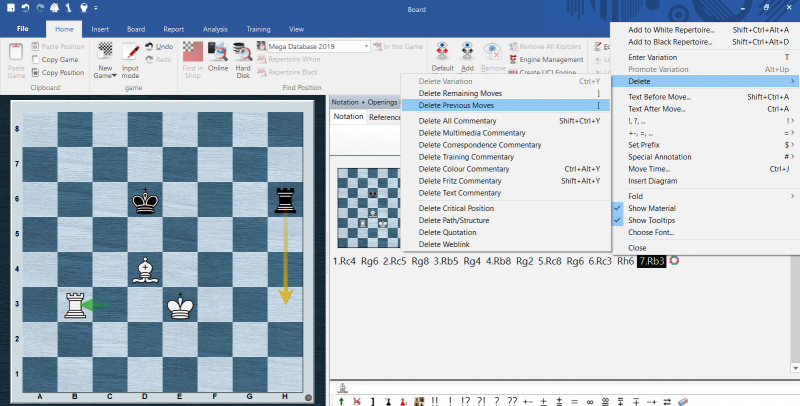
Task: Click the black pawn icon in annotation bar
Action: (388, 401)
